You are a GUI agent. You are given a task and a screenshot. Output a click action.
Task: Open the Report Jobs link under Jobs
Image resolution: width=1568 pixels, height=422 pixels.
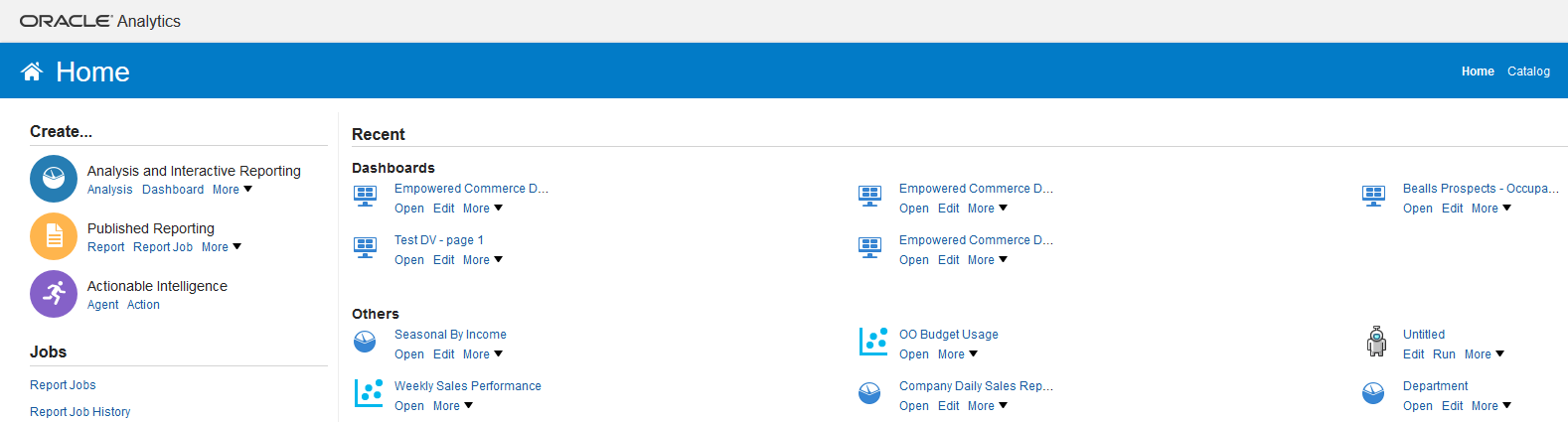coord(63,385)
